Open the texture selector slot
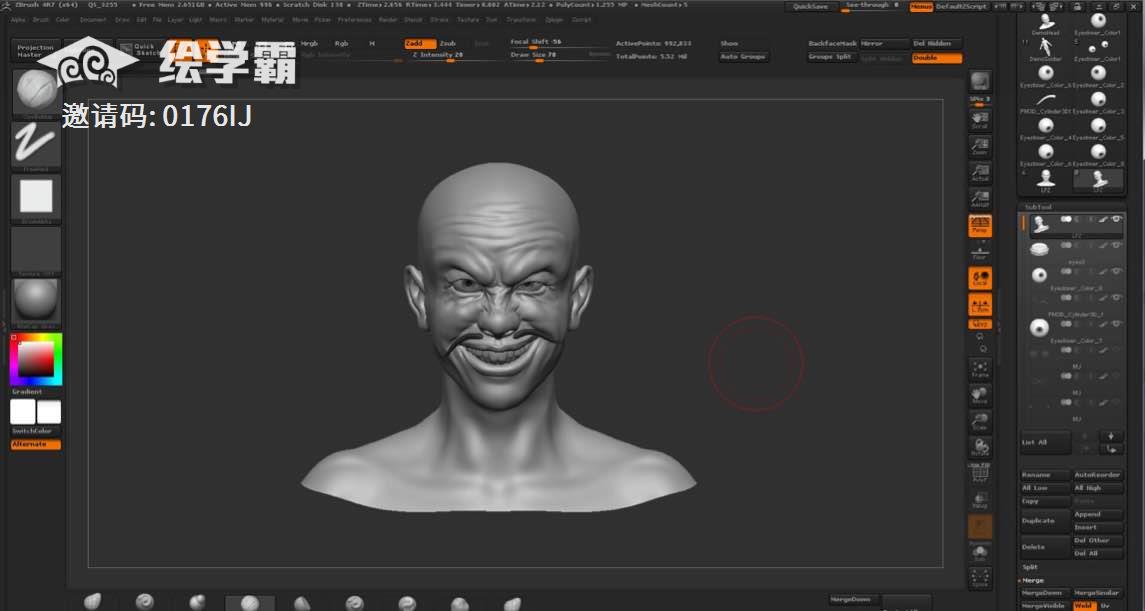 (36, 249)
